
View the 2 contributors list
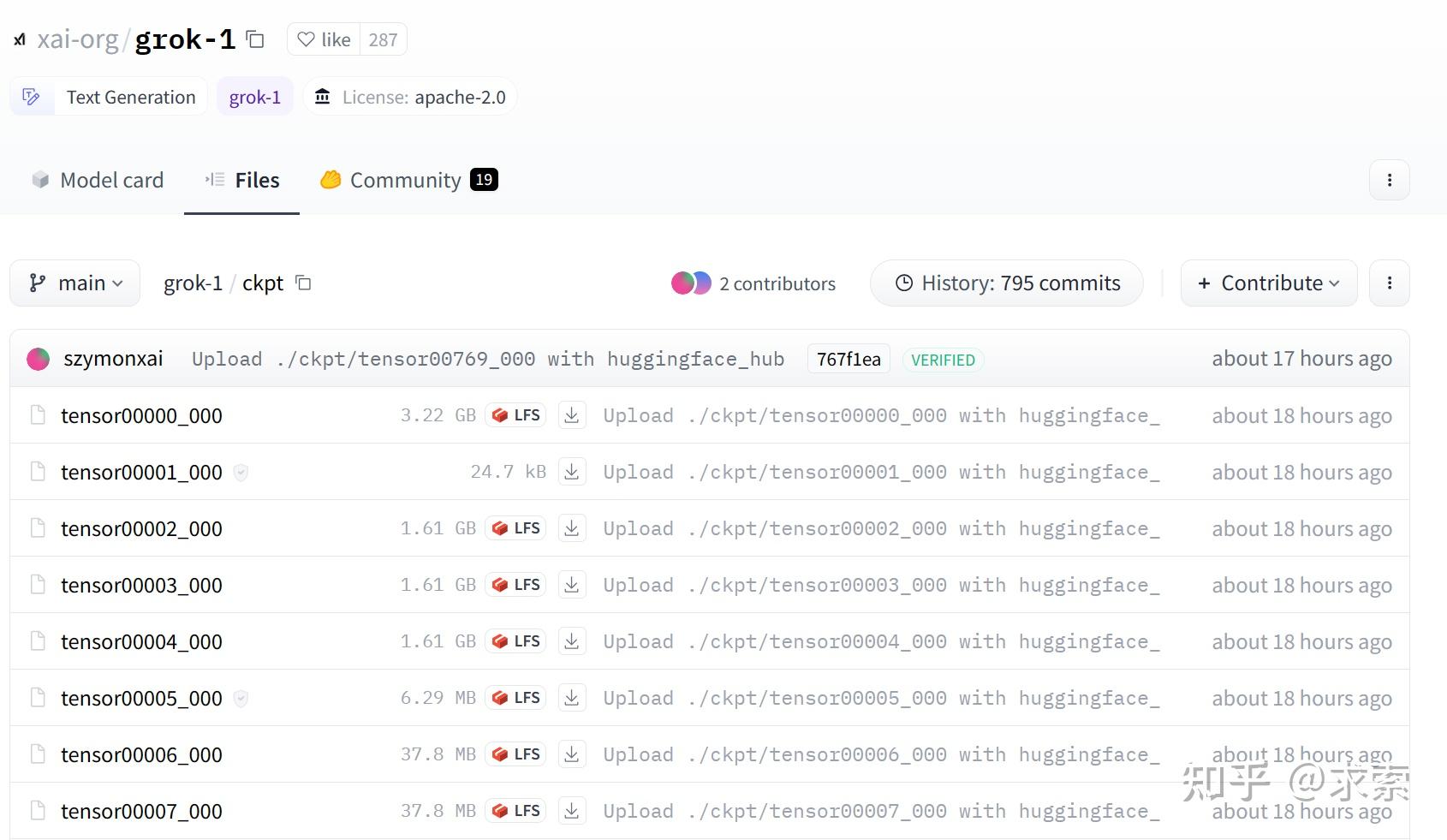[753, 283]
